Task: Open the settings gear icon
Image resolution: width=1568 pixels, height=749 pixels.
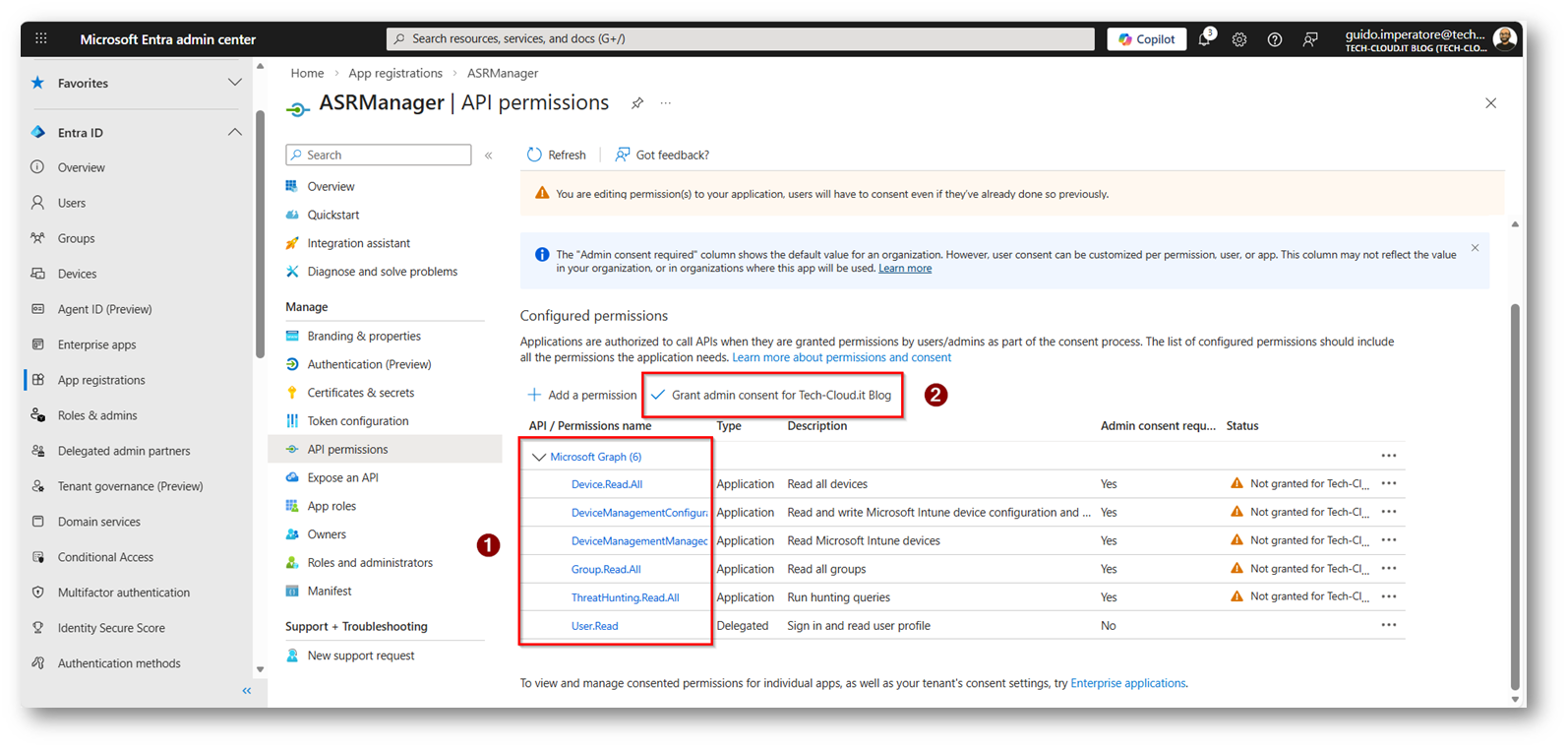Action: 1239,39
